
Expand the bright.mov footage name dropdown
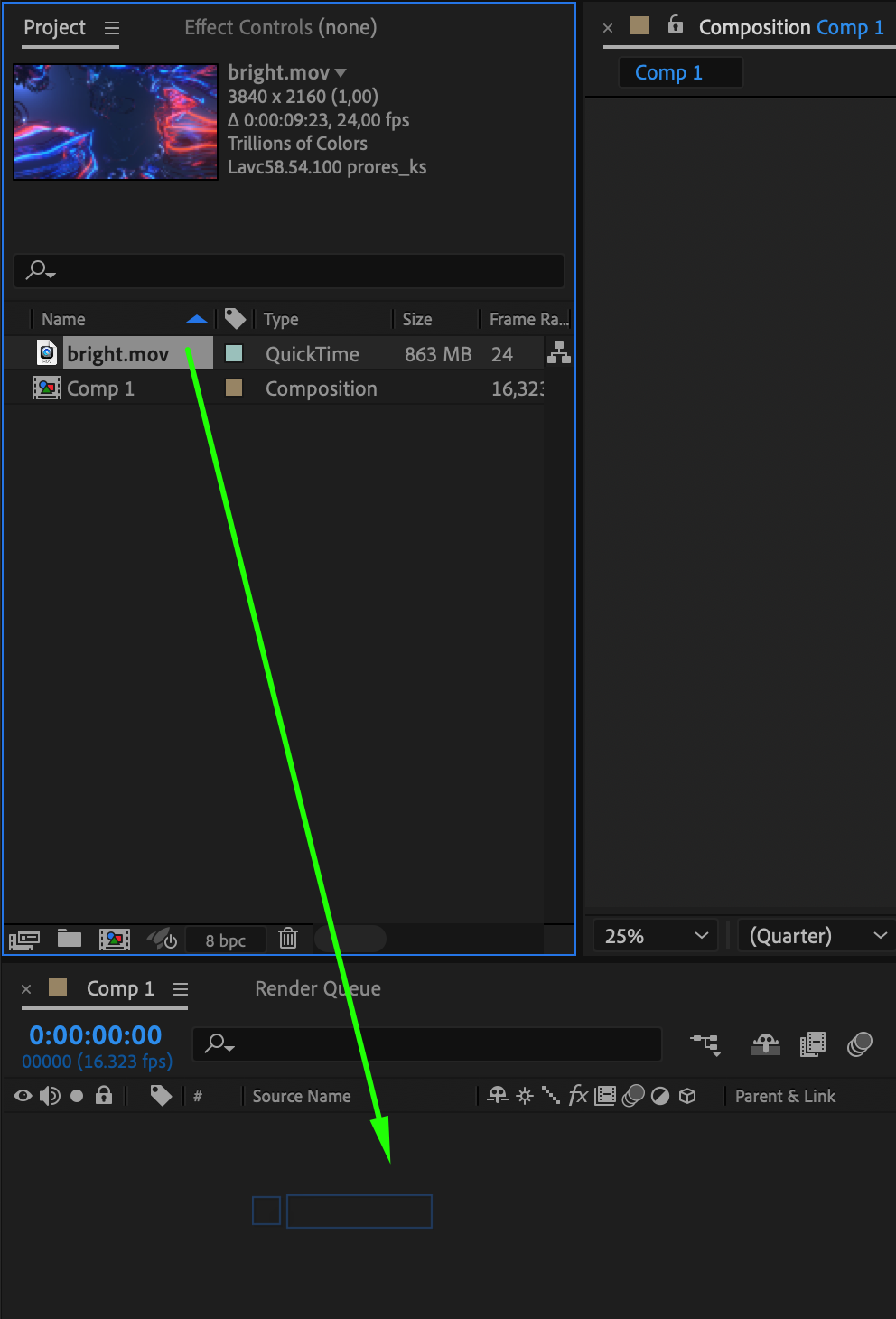pyautogui.click(x=341, y=72)
